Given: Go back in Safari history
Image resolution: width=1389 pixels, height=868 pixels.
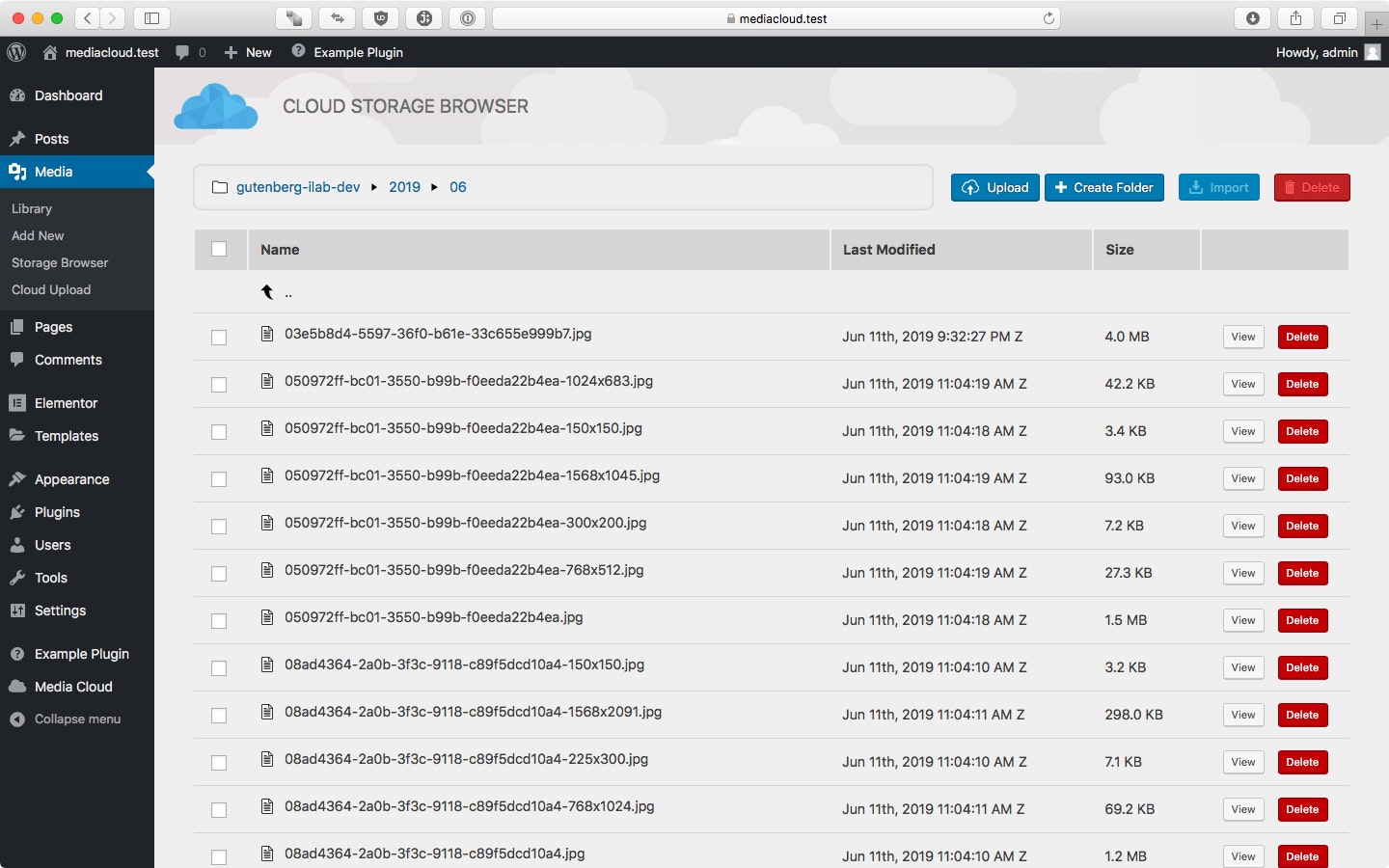Looking at the screenshot, I should 88,18.
